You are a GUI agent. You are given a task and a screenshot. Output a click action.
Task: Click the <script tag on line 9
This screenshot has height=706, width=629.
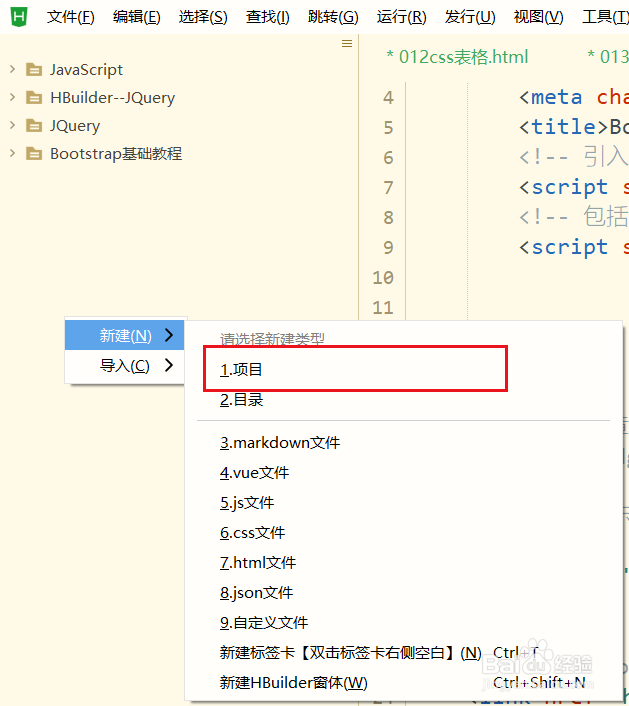(x=564, y=247)
